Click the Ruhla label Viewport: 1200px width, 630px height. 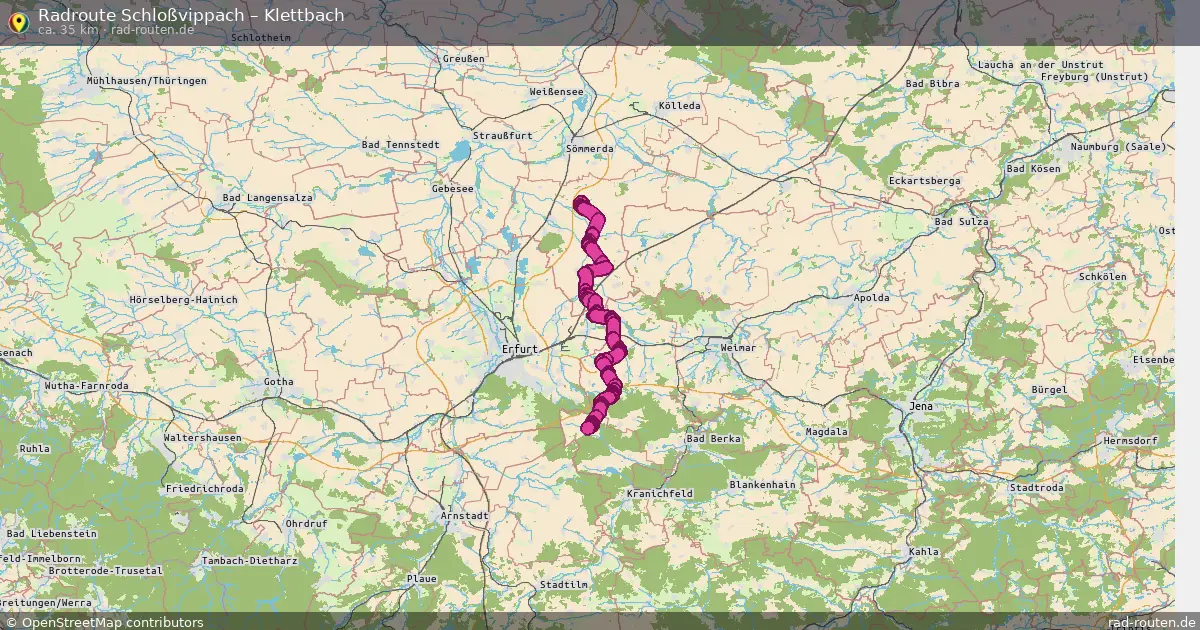(34, 449)
